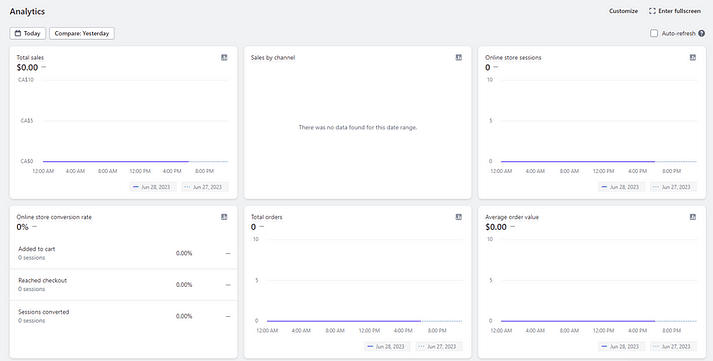713x361 pixels.
Task: Click the Reached checkout row label
Action: pyautogui.click(x=43, y=281)
